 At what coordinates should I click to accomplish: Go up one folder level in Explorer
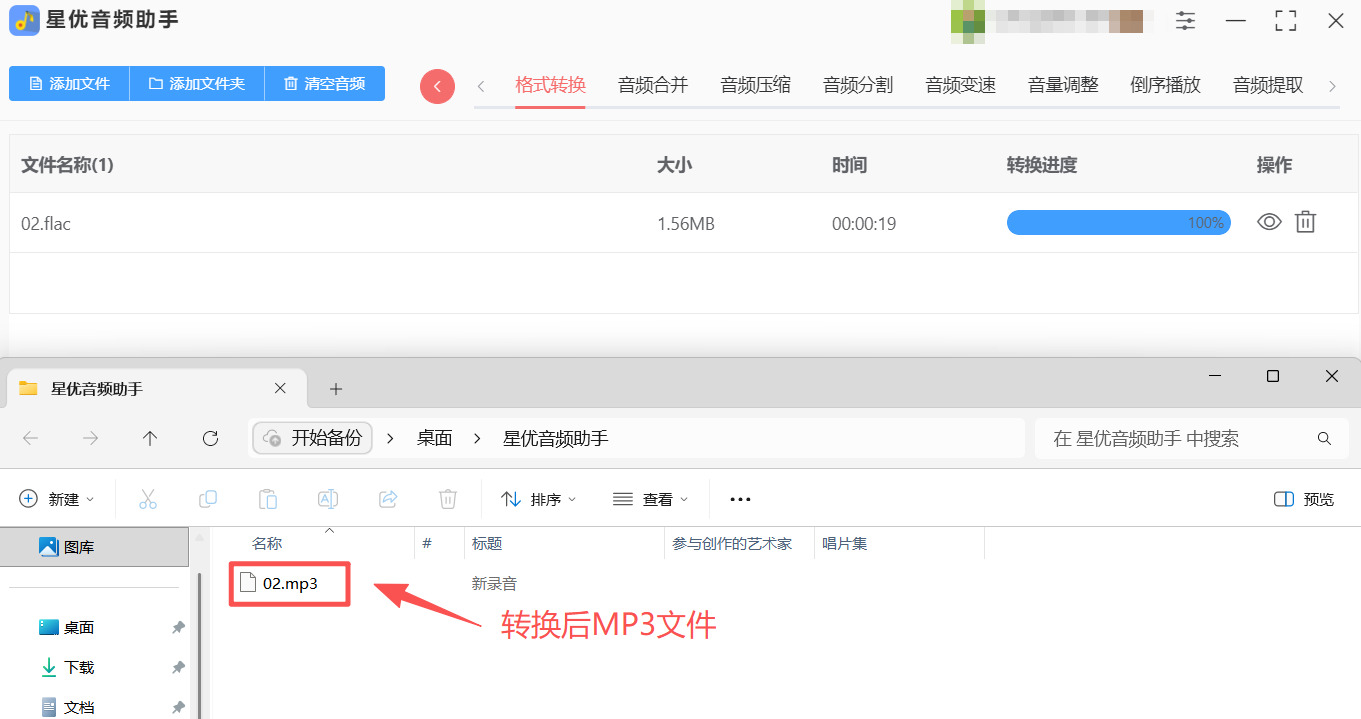tap(150, 438)
